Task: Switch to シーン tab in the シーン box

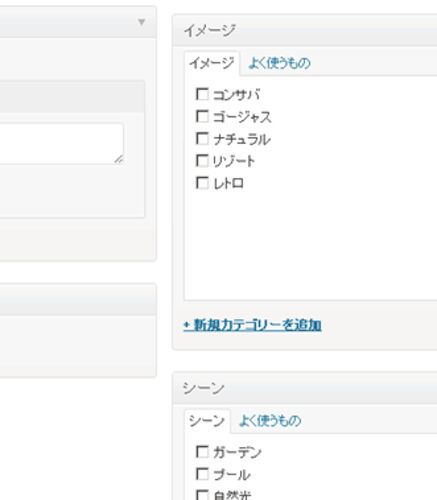Action: (207, 421)
